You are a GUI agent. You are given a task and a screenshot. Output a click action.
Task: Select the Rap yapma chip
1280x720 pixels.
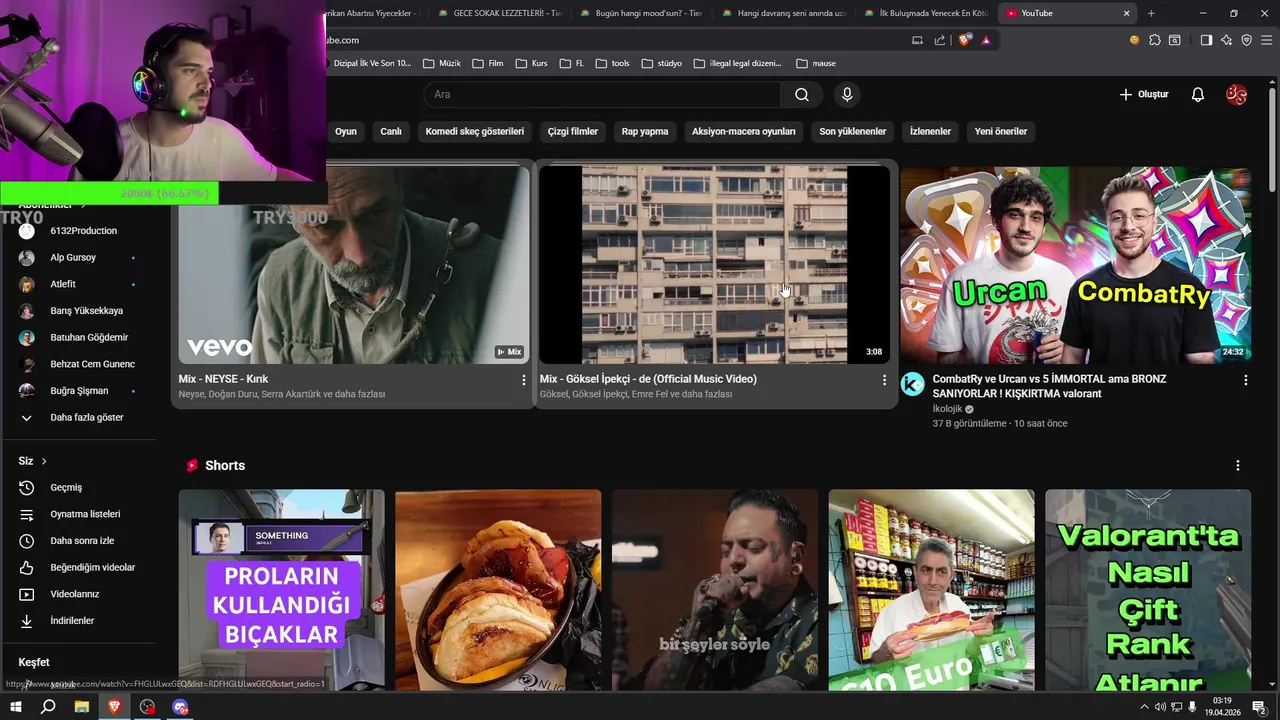tap(645, 131)
